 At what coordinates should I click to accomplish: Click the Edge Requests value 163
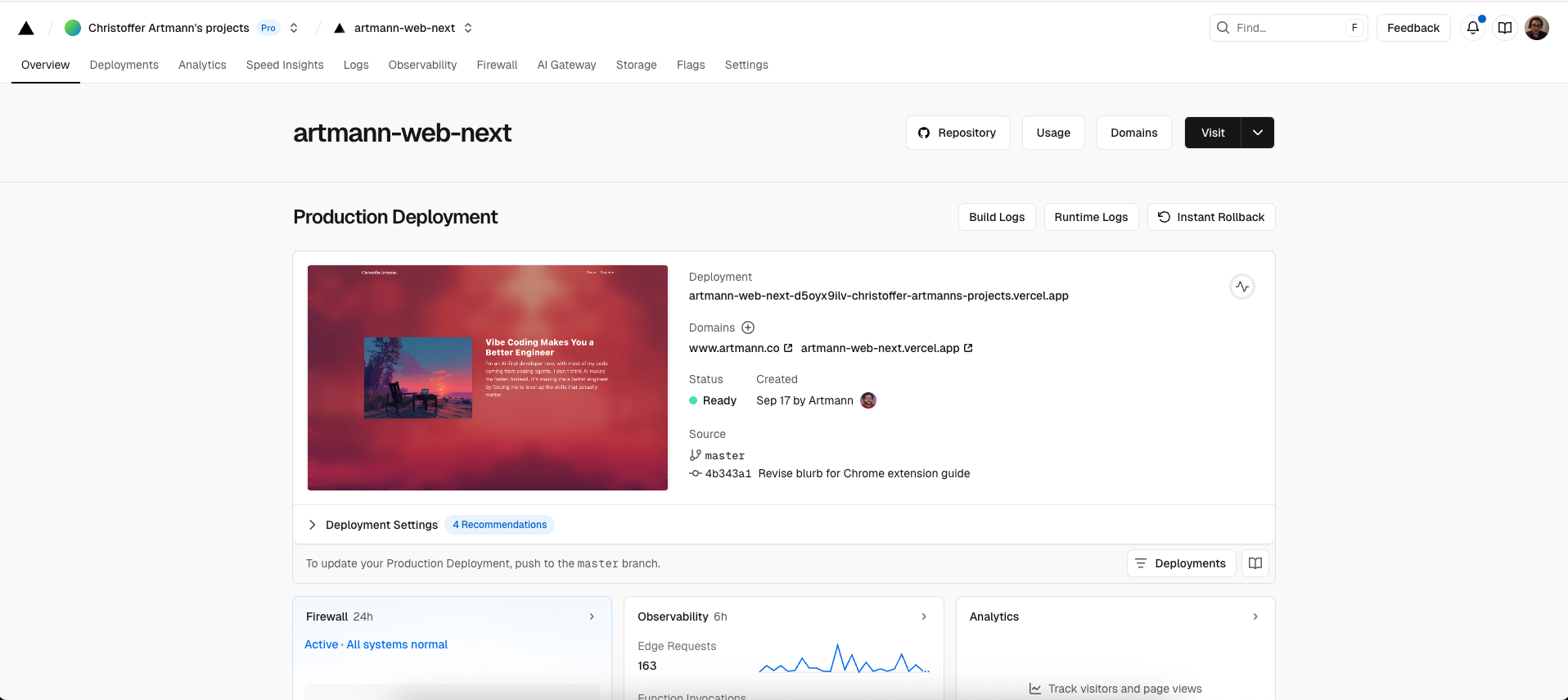[647, 666]
